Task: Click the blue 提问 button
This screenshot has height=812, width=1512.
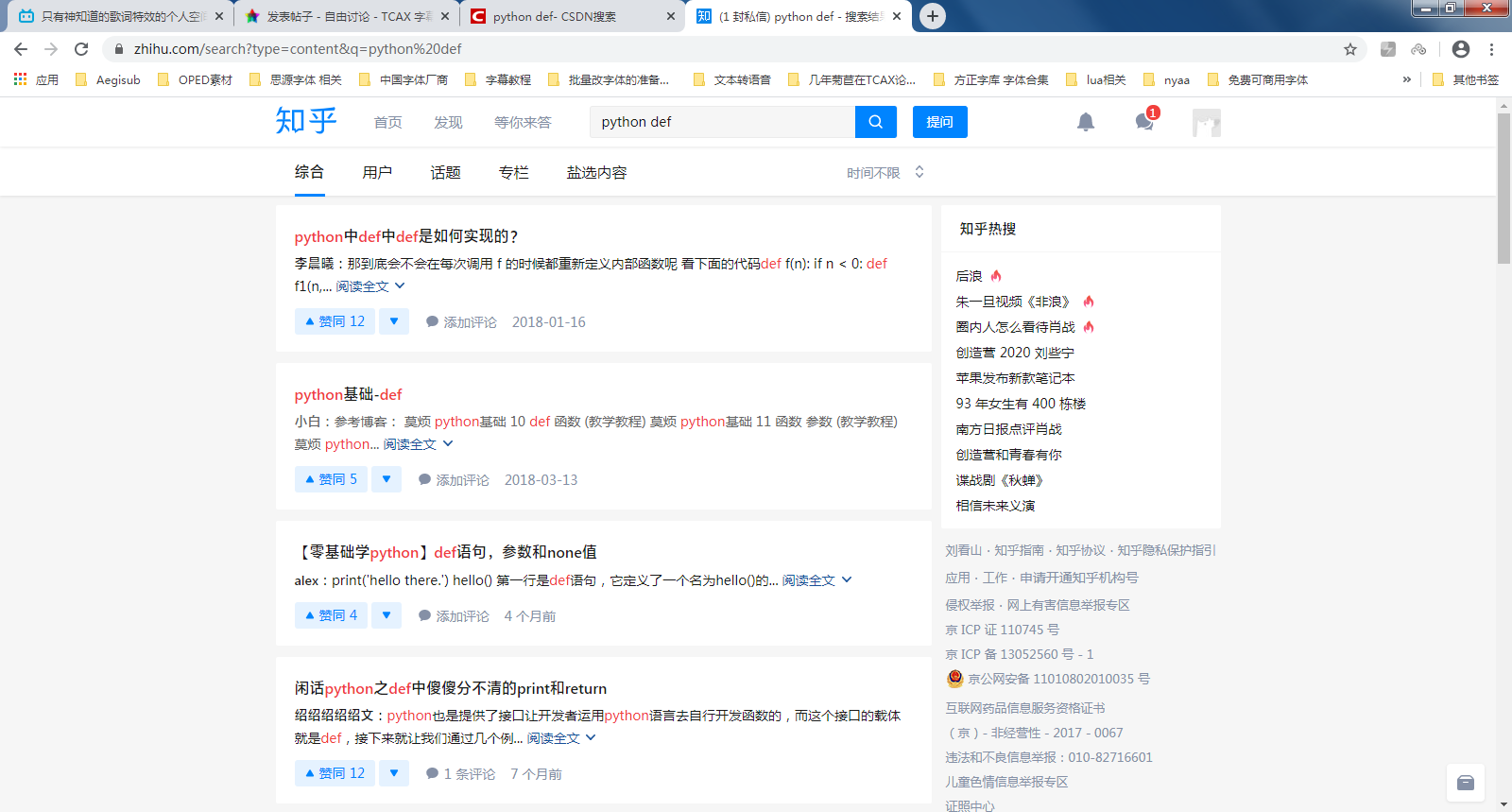Action: (940, 122)
